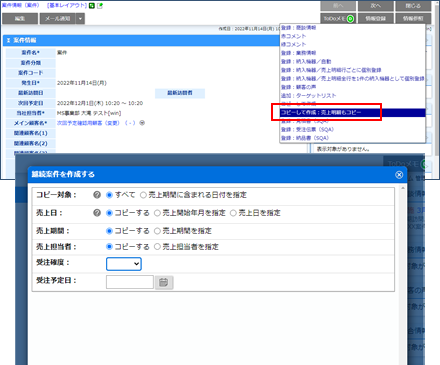Screen dimensions: 440x365
Task: Choose 登録：納入機器／自動 menu item
Action: 306,61
